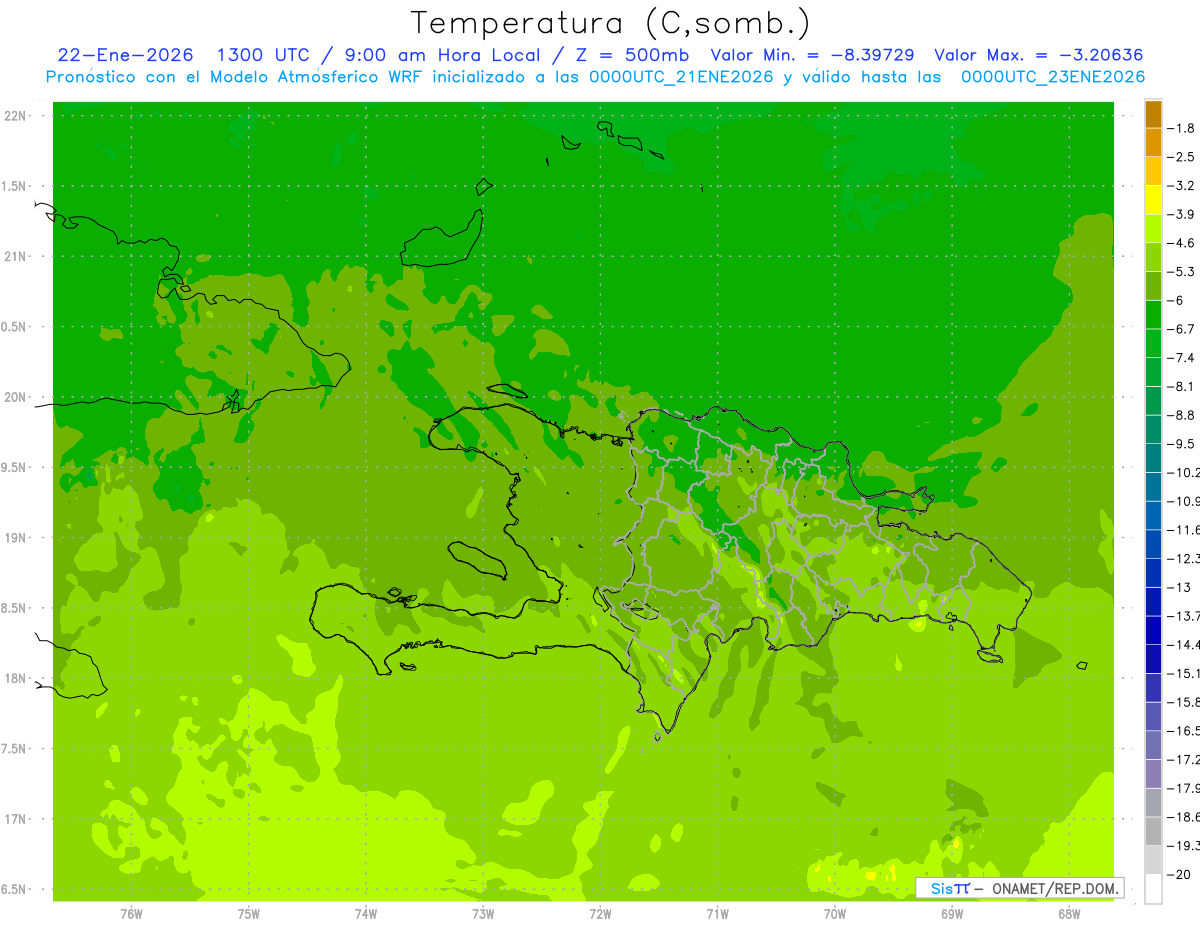Click the '70W' longitude axis label
1200x927 pixels.
click(834, 914)
